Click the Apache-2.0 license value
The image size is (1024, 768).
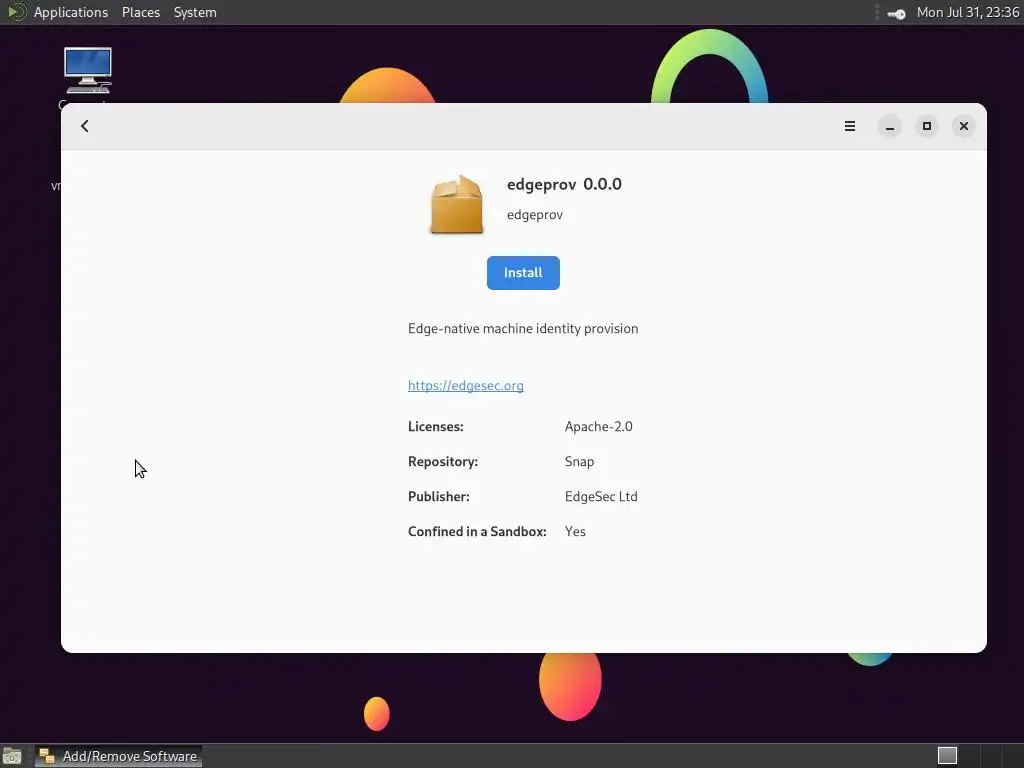click(599, 426)
